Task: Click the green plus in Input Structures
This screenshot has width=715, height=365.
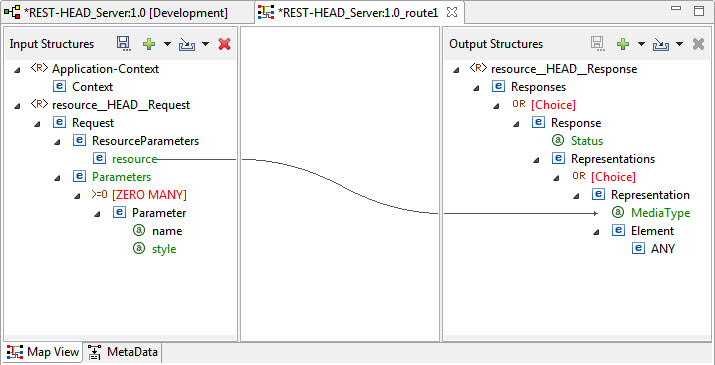Action: (x=149, y=44)
